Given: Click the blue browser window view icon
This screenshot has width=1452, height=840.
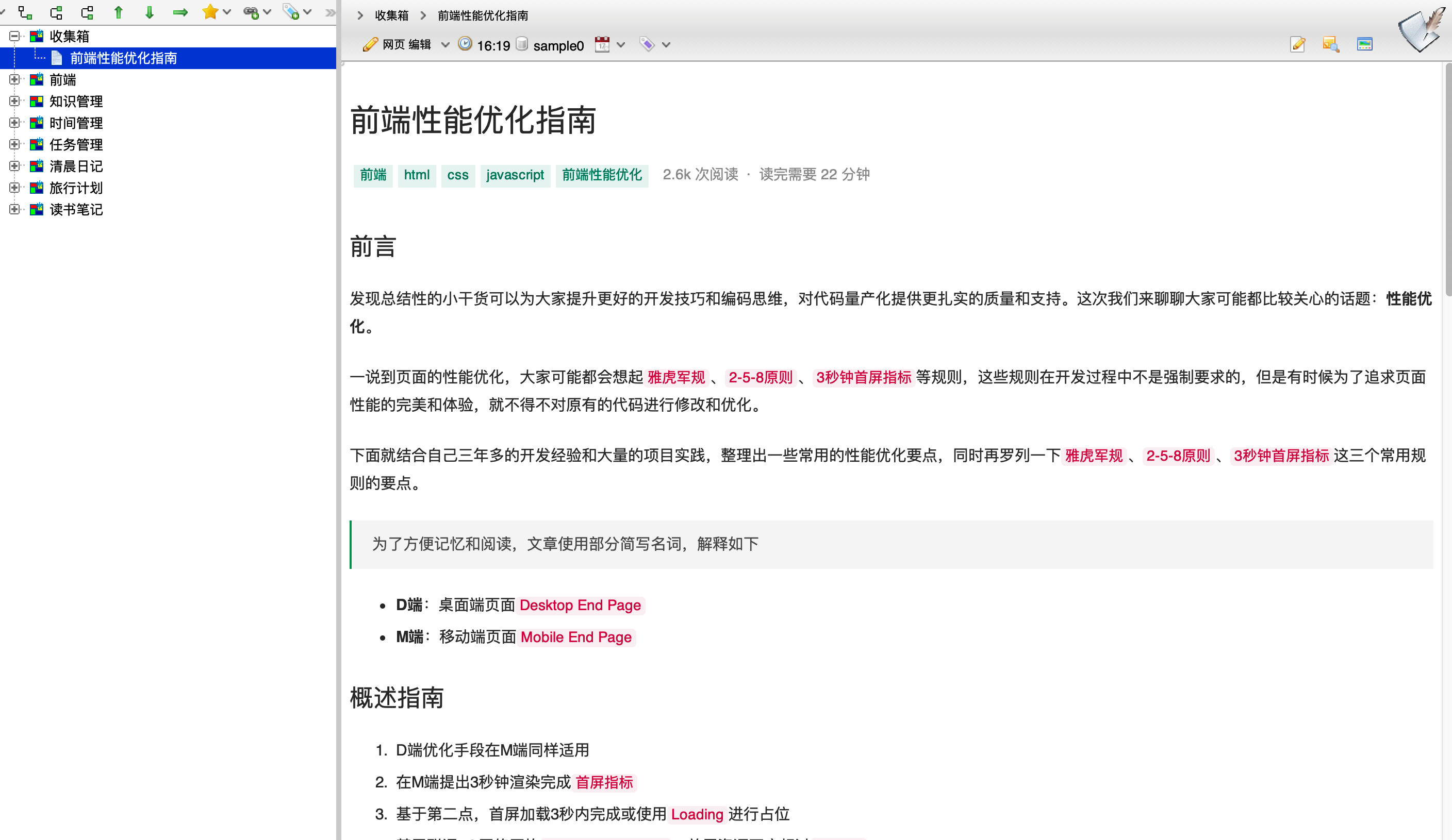Looking at the screenshot, I should point(1364,44).
